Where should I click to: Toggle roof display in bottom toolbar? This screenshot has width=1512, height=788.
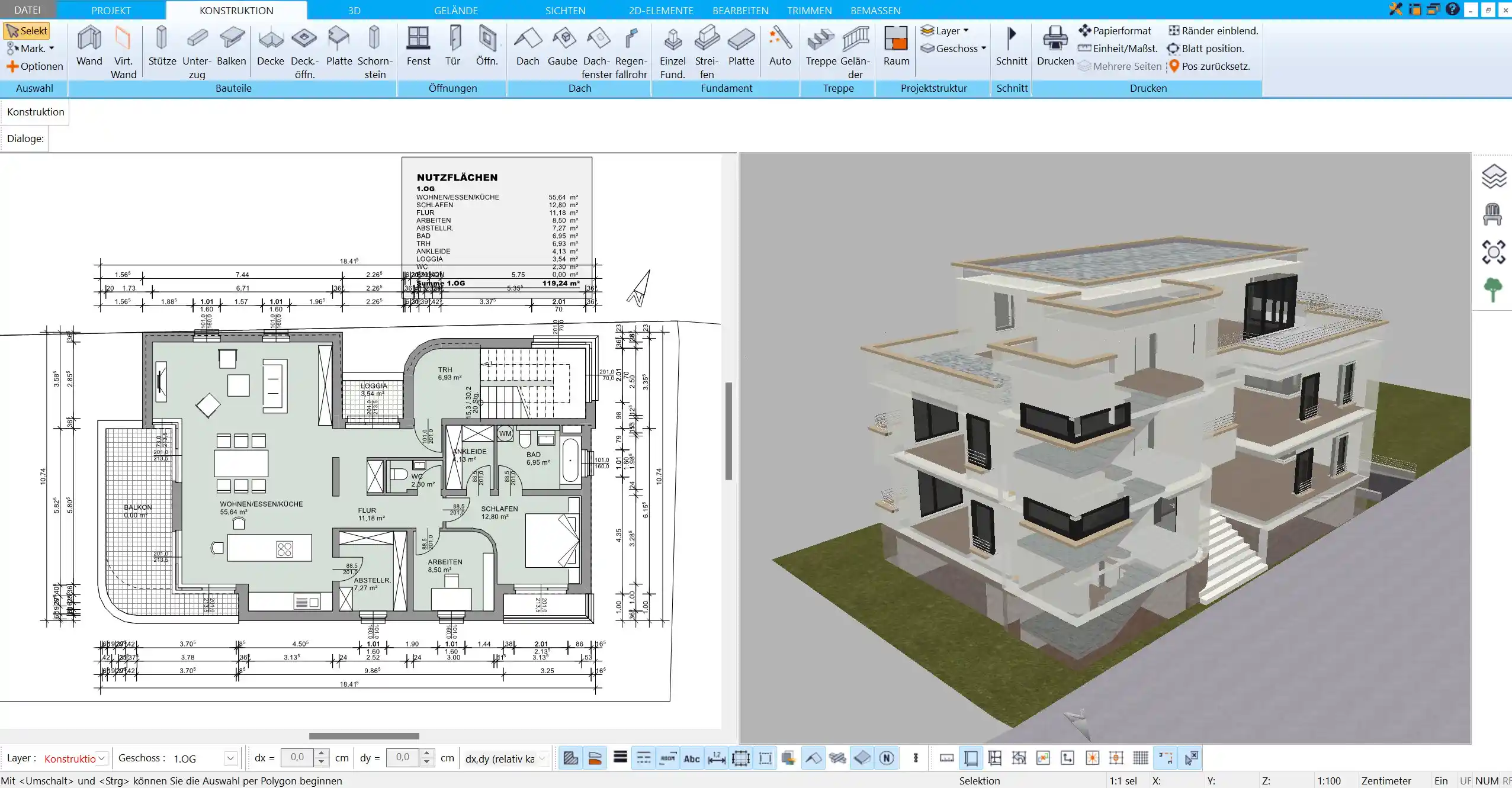click(813, 758)
